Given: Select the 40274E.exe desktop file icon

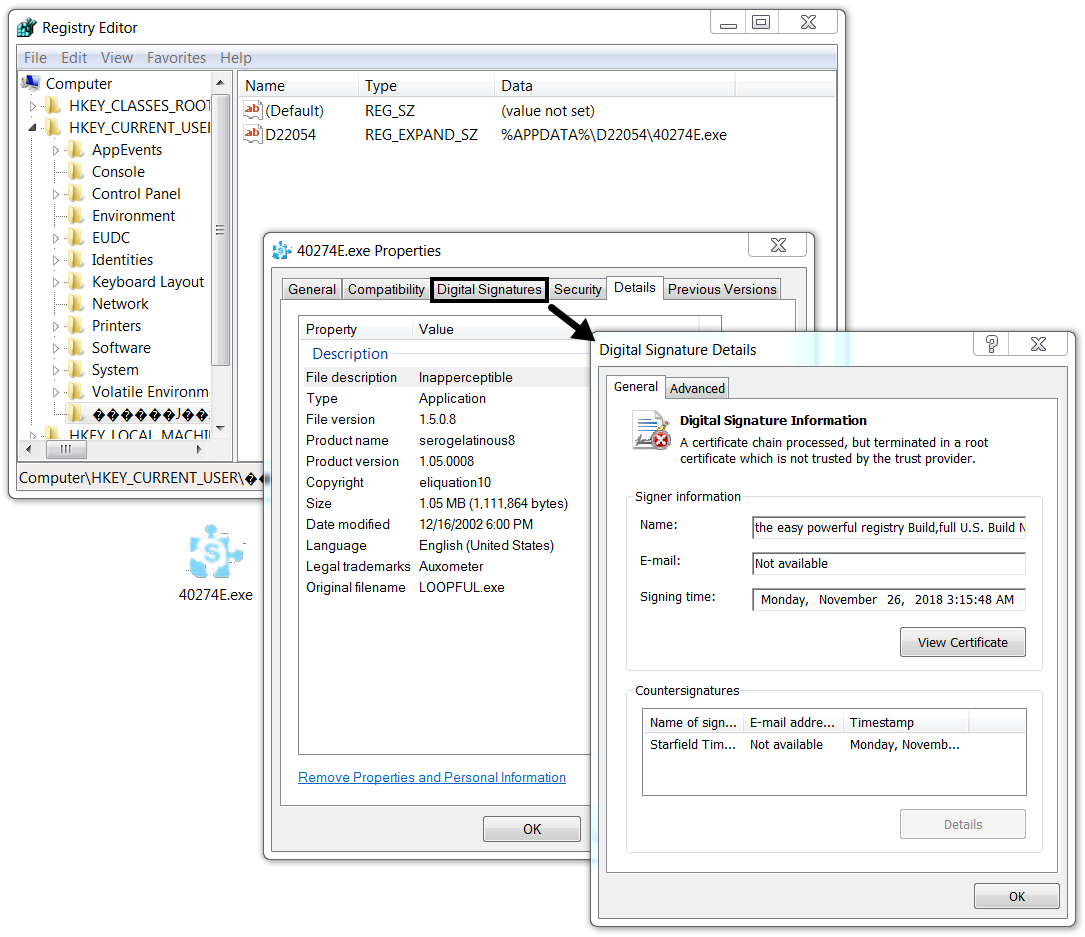Looking at the screenshot, I should click(215, 552).
